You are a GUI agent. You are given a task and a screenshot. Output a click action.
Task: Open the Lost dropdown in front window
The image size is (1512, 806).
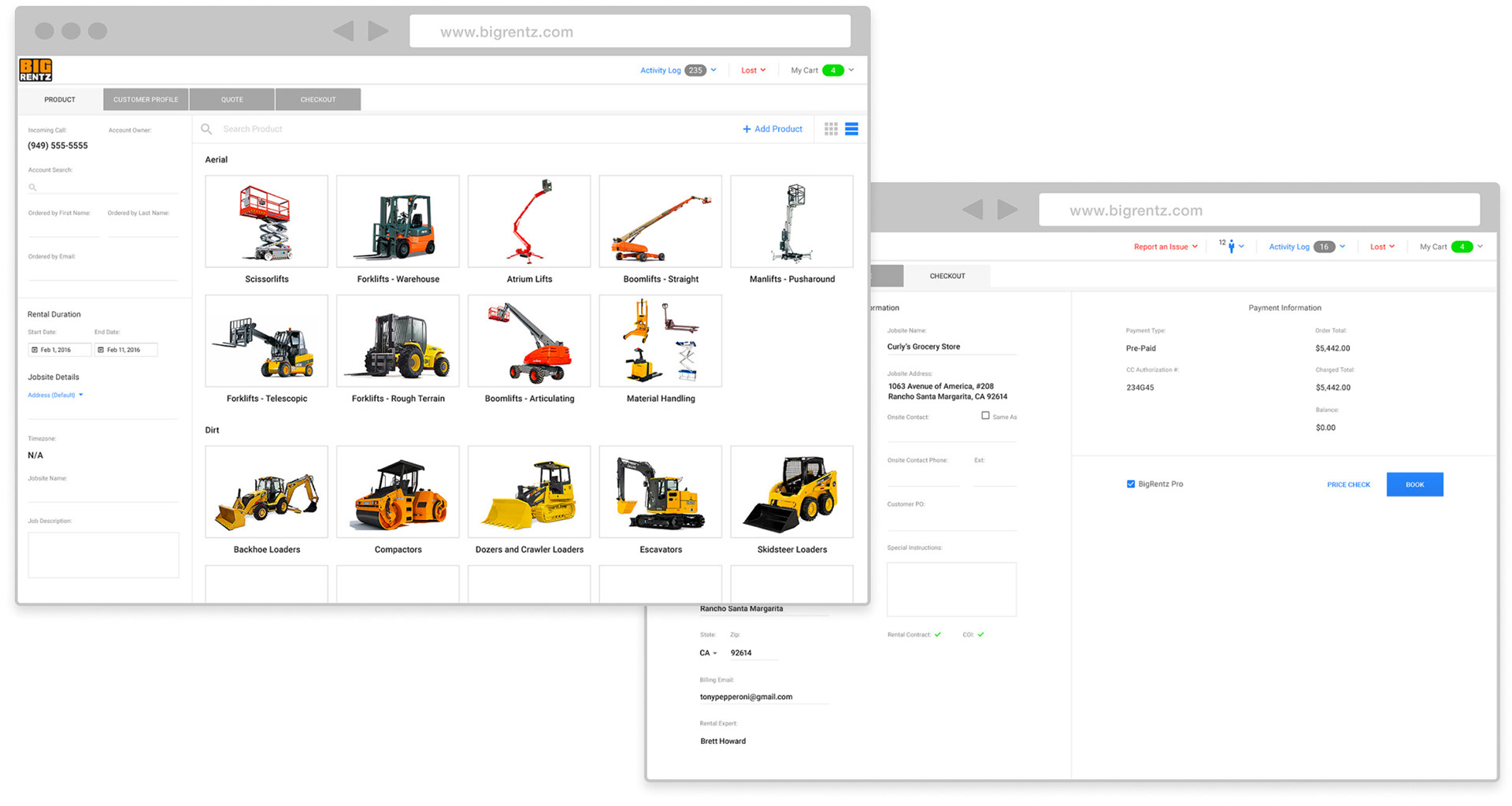click(753, 70)
